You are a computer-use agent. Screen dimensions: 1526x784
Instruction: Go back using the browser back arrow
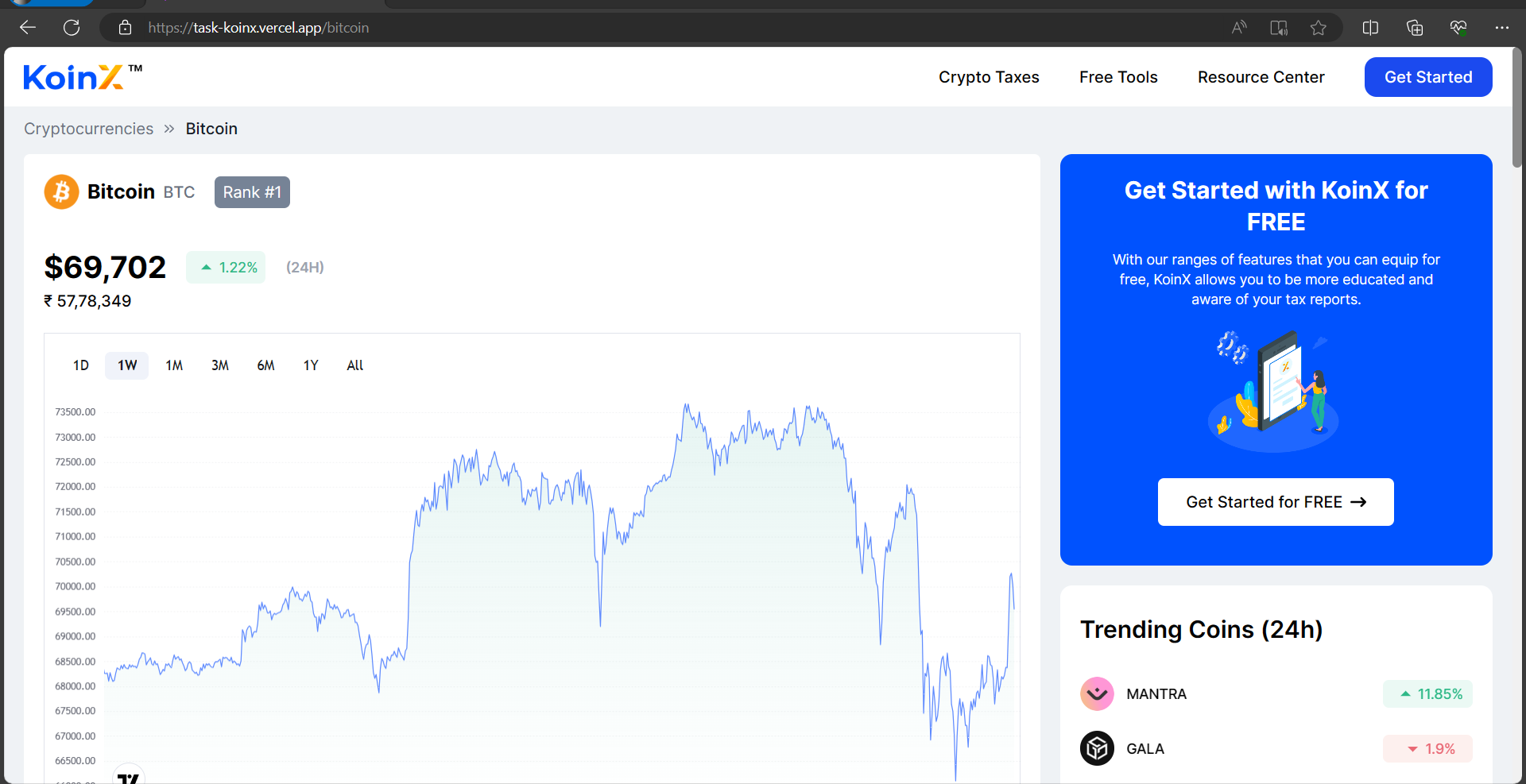pyautogui.click(x=28, y=28)
